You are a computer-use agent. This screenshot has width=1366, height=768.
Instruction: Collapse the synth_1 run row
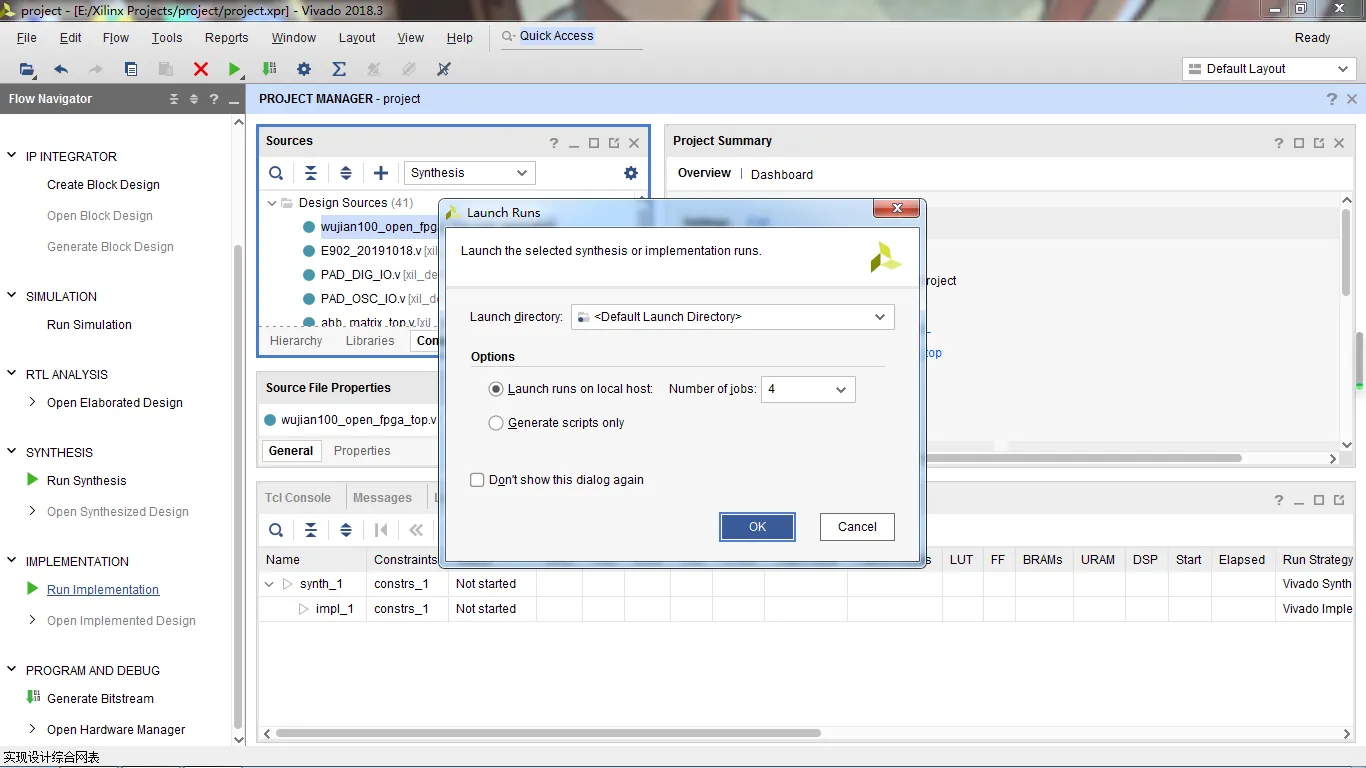coord(269,584)
